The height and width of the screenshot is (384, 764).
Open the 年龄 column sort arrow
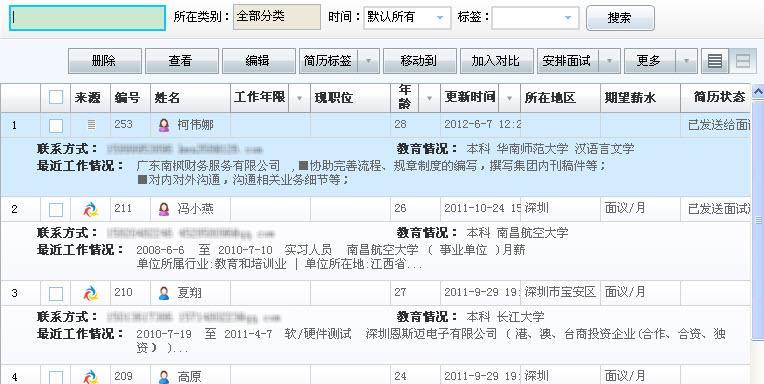click(x=429, y=98)
